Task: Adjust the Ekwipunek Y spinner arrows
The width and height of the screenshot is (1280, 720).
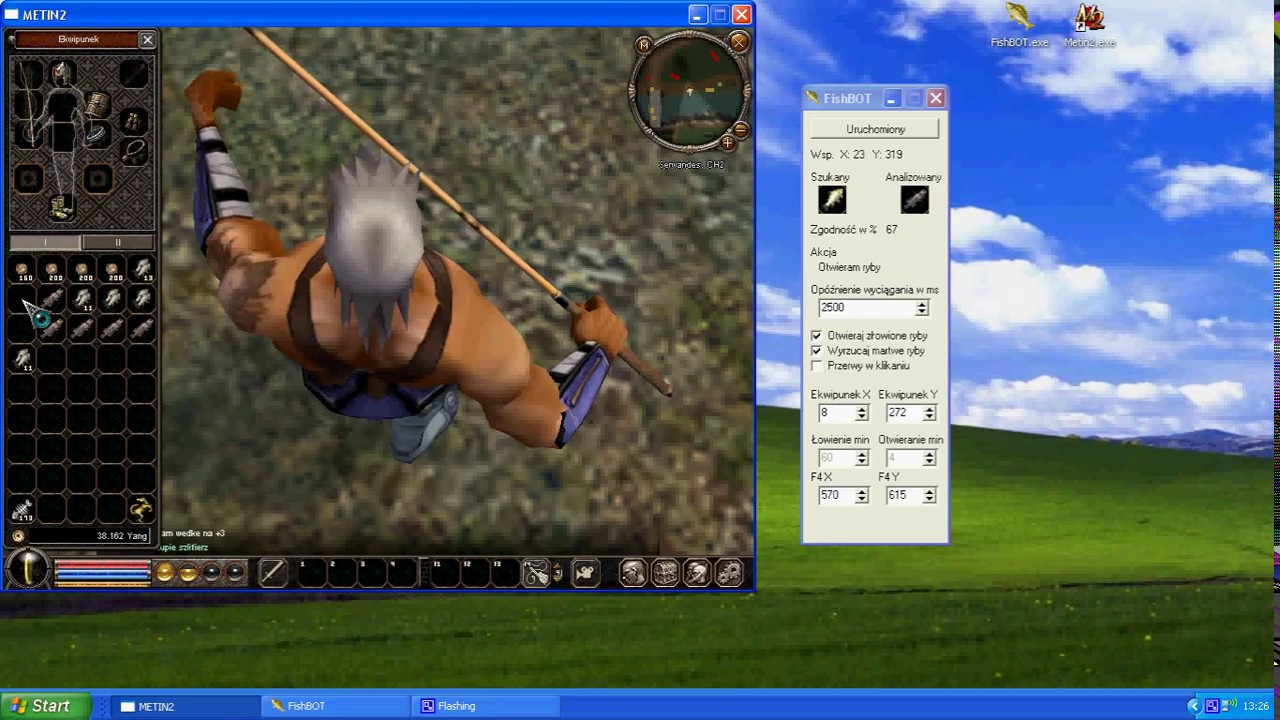Action: coord(929,413)
